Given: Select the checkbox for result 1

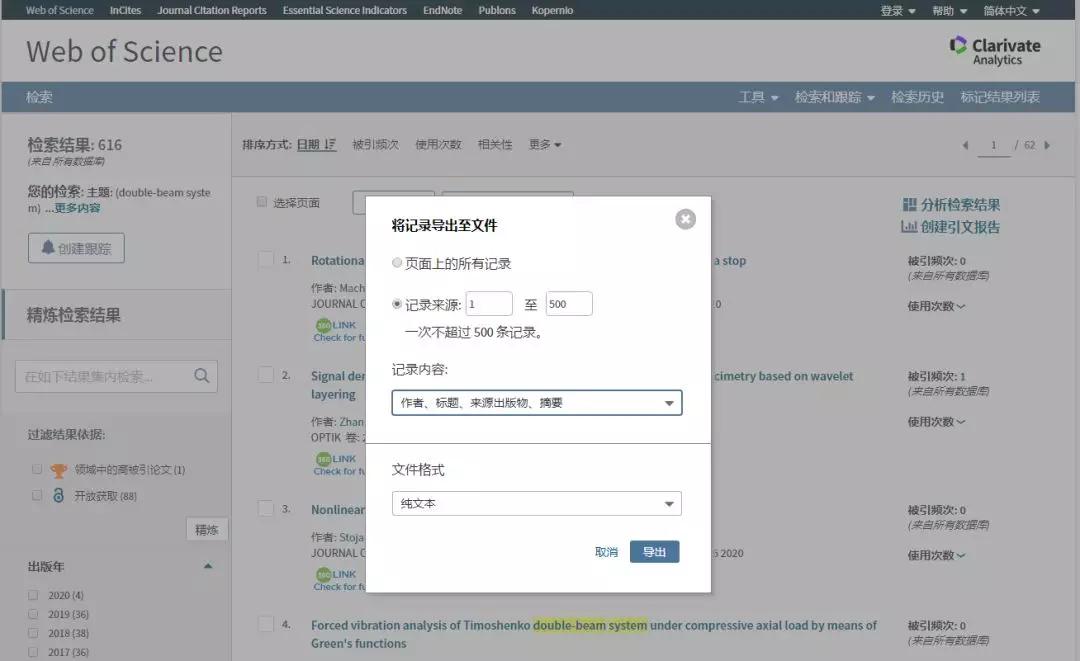Looking at the screenshot, I should pyautogui.click(x=265, y=260).
